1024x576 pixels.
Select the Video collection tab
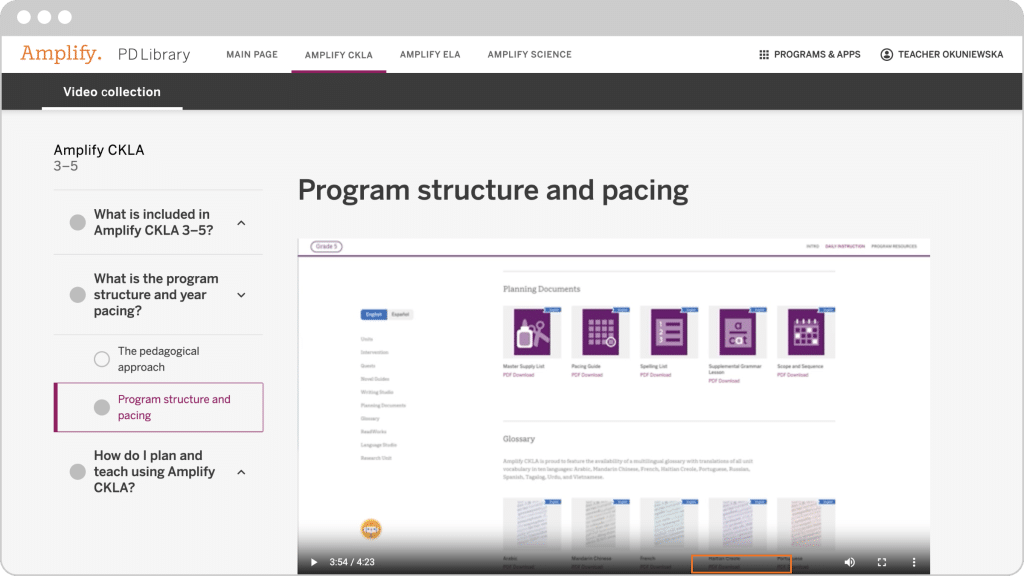pyautogui.click(x=112, y=92)
